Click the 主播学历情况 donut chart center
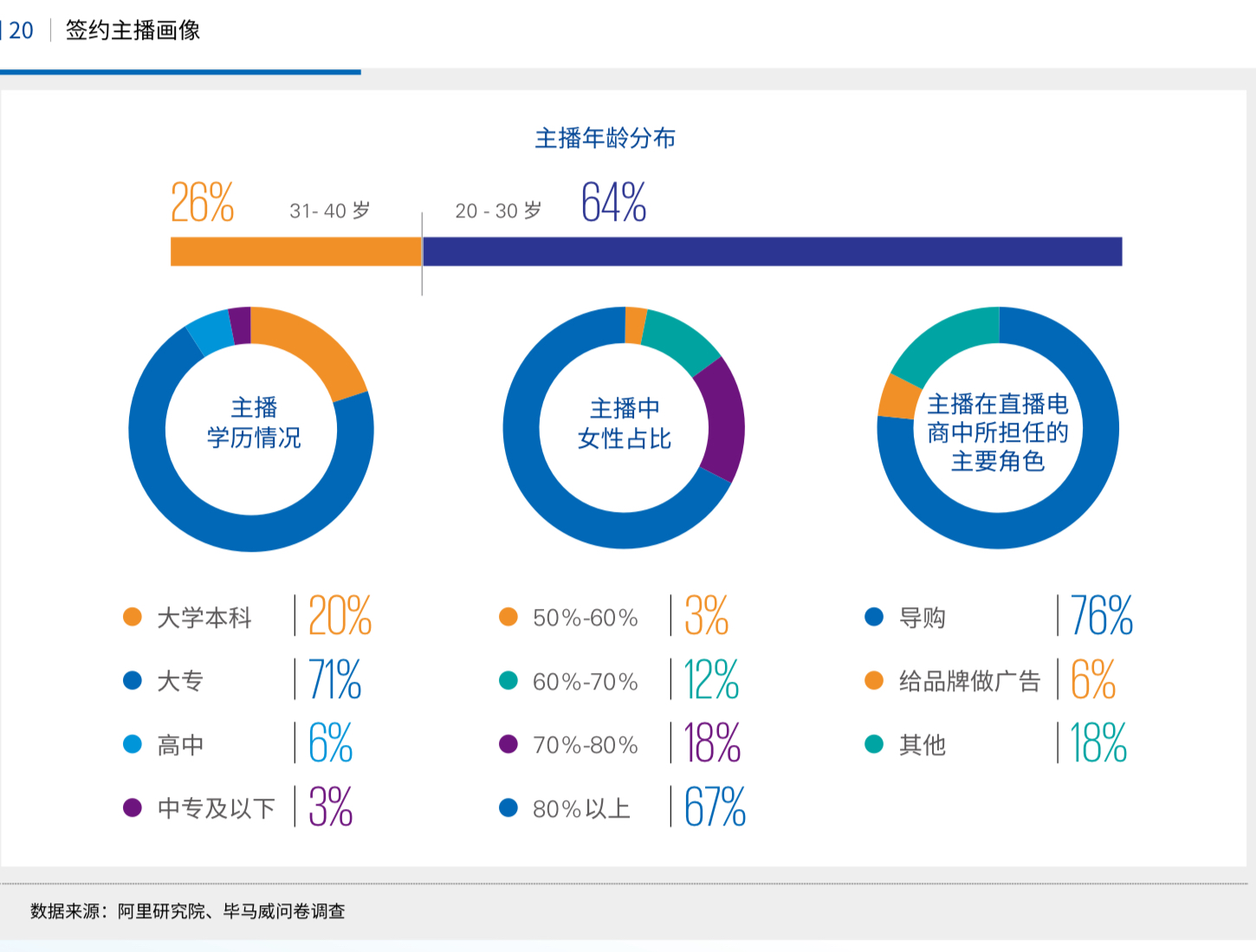 pyautogui.click(x=253, y=423)
